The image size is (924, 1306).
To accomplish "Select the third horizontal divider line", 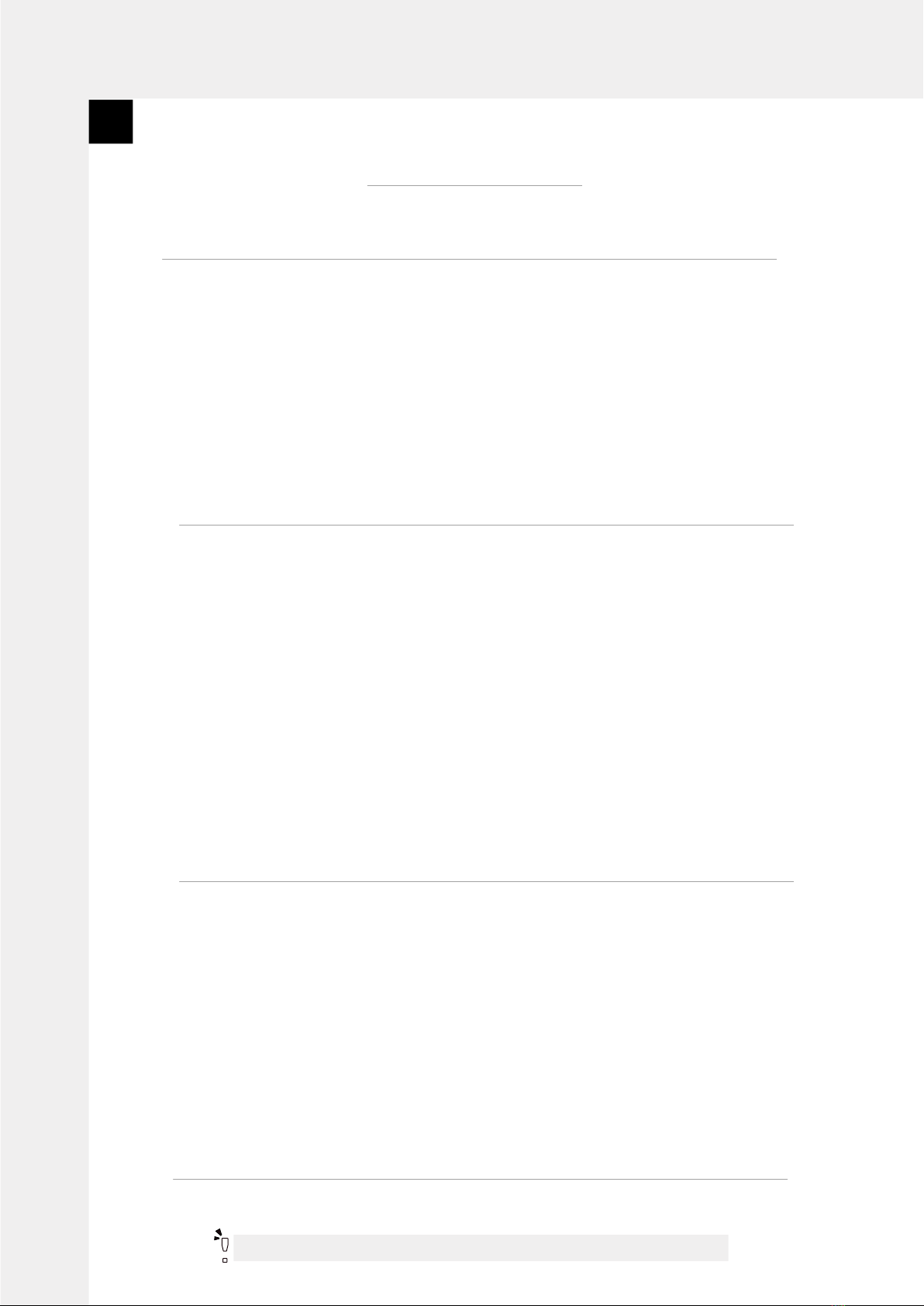I will [486, 881].
